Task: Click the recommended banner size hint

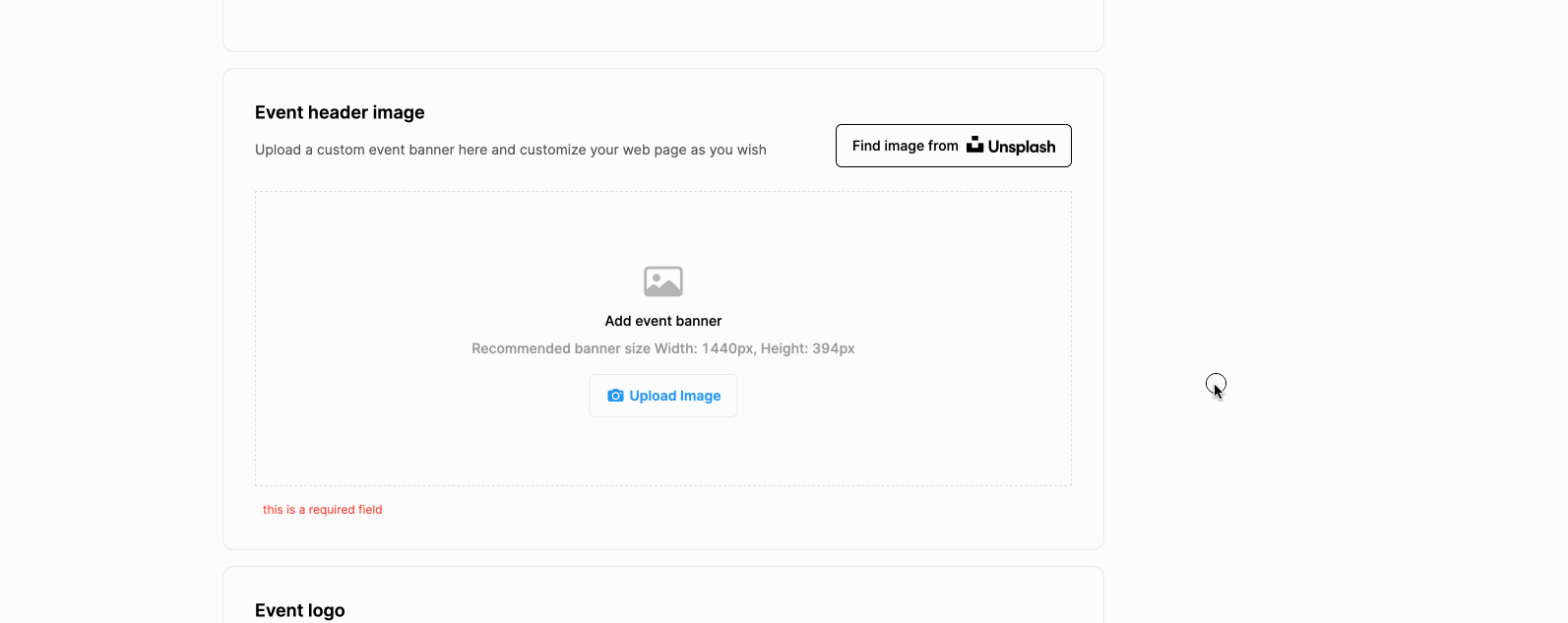Action: point(663,348)
